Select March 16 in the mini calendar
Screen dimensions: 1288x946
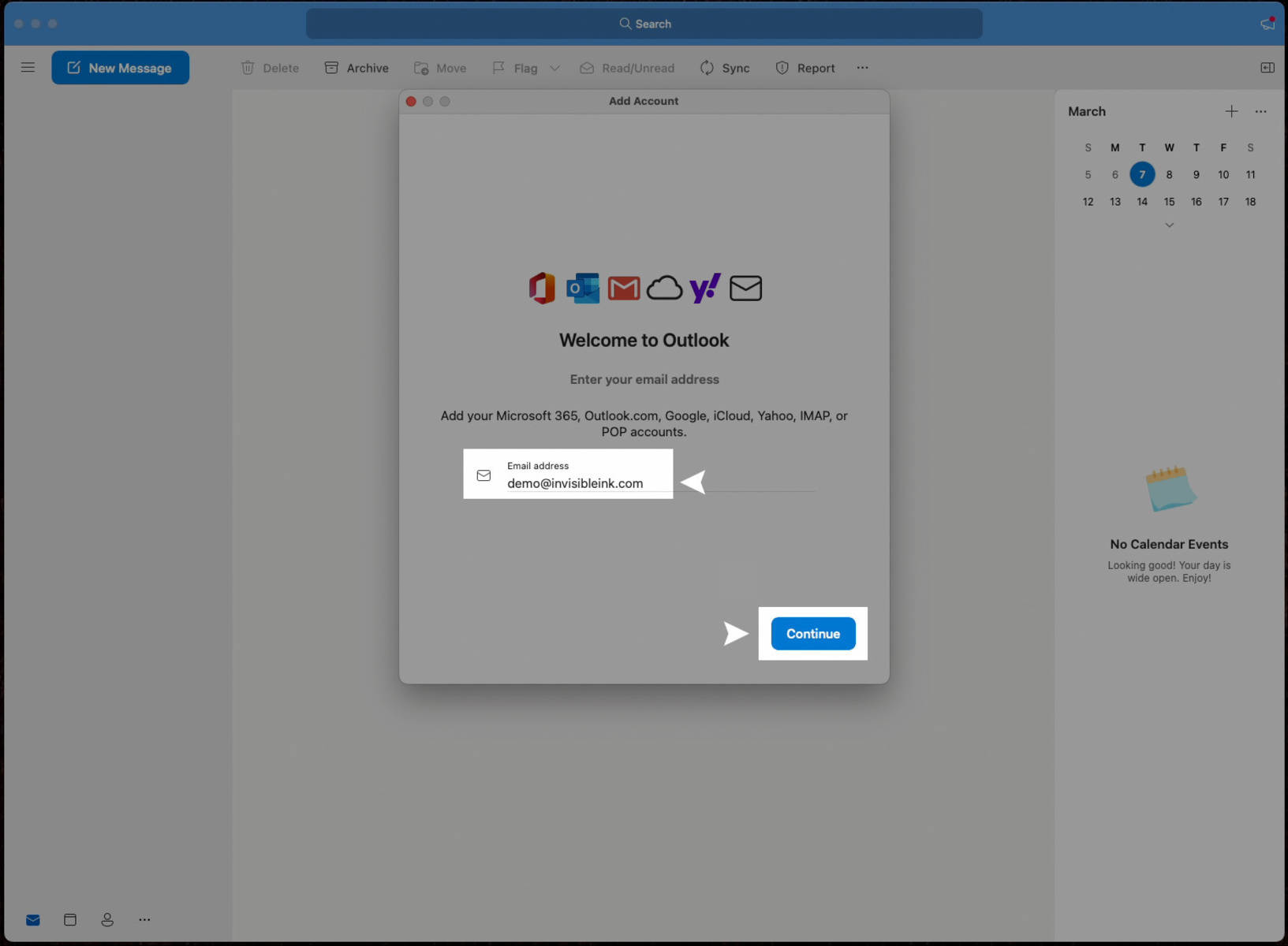pos(1197,202)
